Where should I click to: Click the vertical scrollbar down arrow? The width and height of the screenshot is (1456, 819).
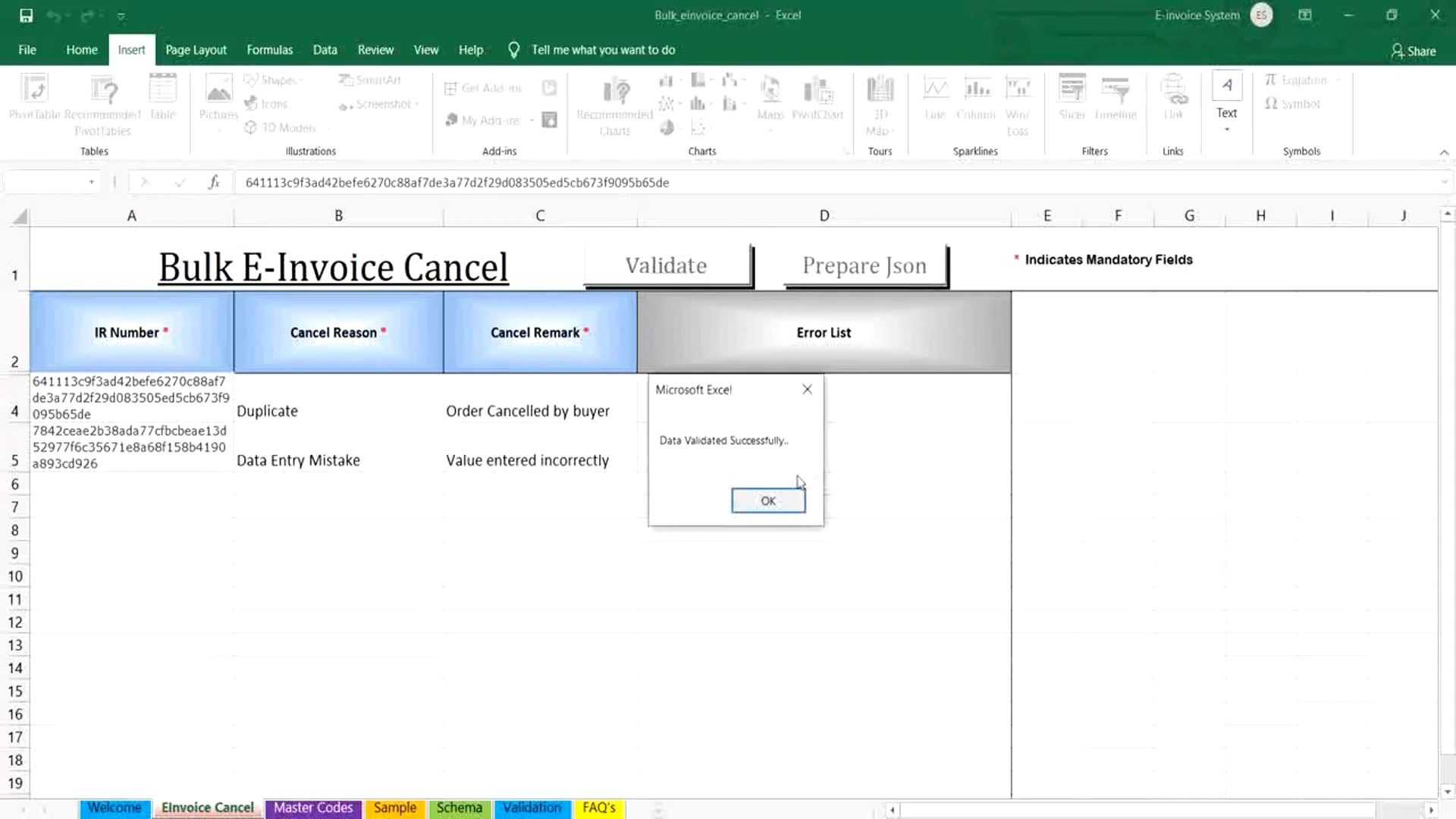(x=1447, y=792)
